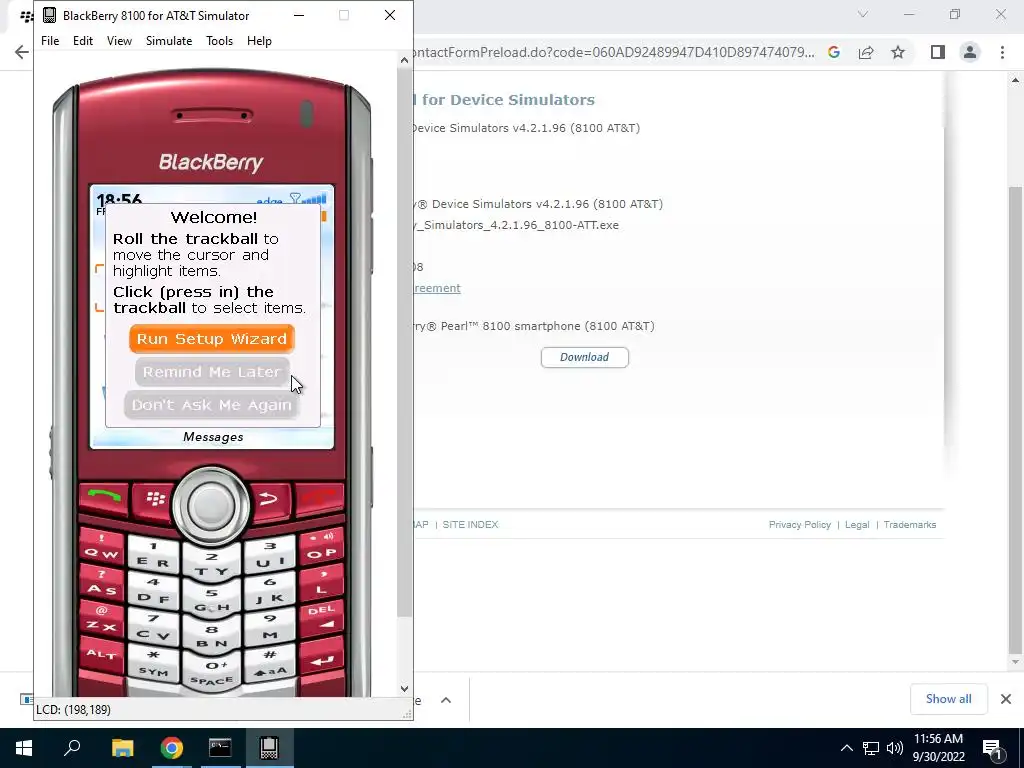
Task: Tap the SYM star key
Action: pyautogui.click(x=154, y=663)
